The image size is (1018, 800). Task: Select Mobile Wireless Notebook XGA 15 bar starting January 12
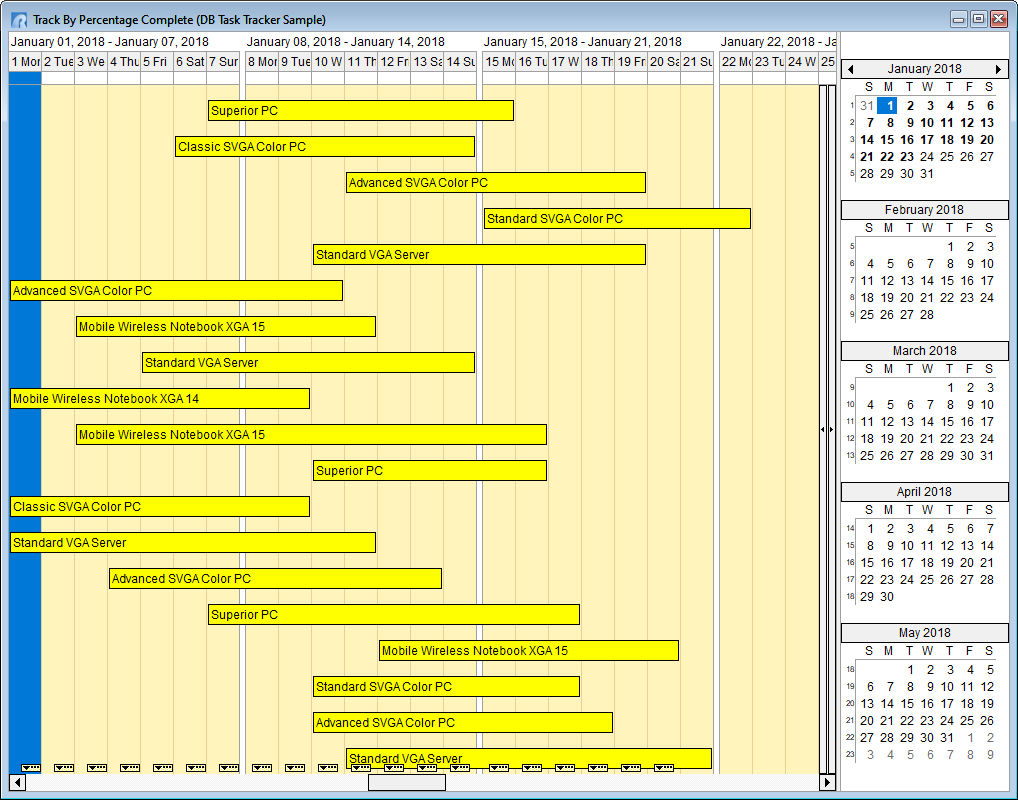click(x=529, y=651)
